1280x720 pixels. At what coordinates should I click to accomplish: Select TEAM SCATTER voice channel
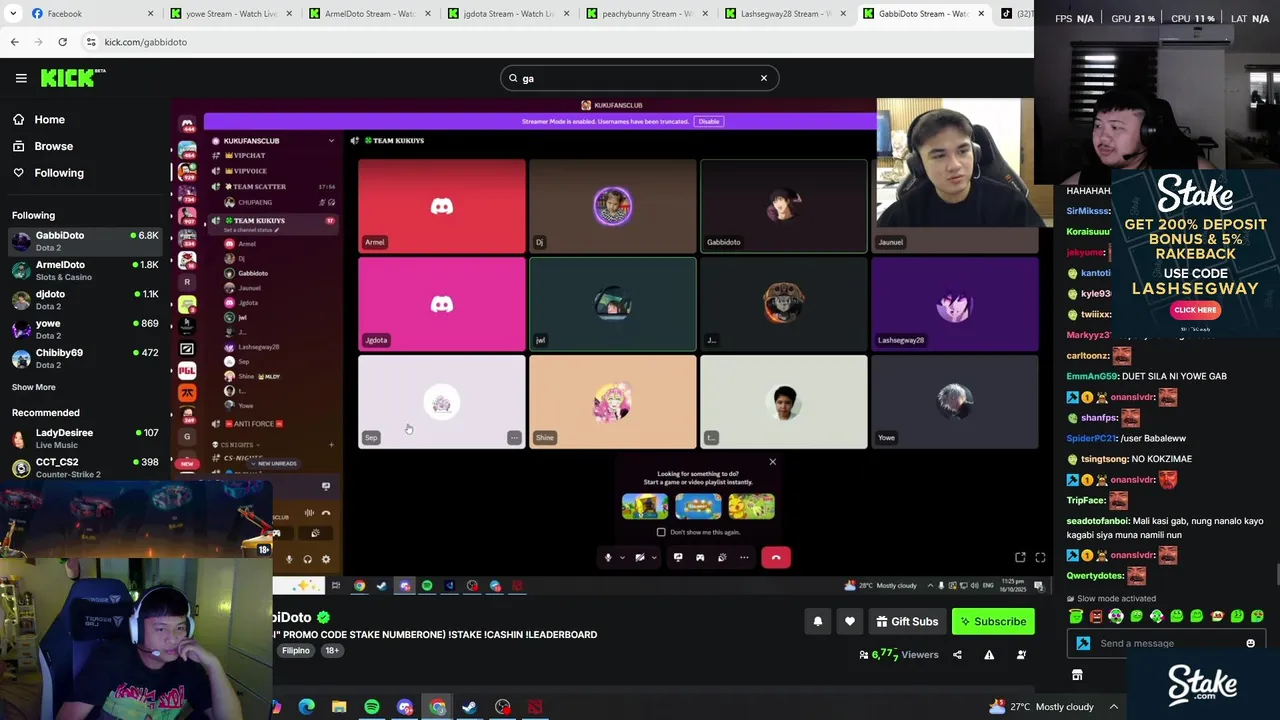[272, 186]
